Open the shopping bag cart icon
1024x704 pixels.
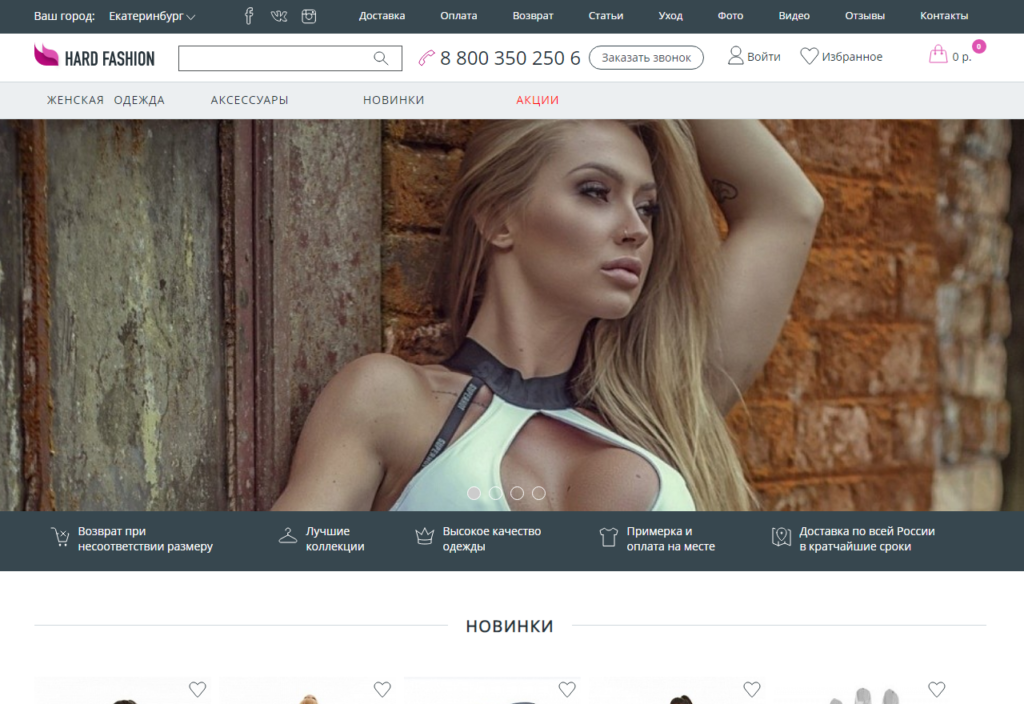938,54
